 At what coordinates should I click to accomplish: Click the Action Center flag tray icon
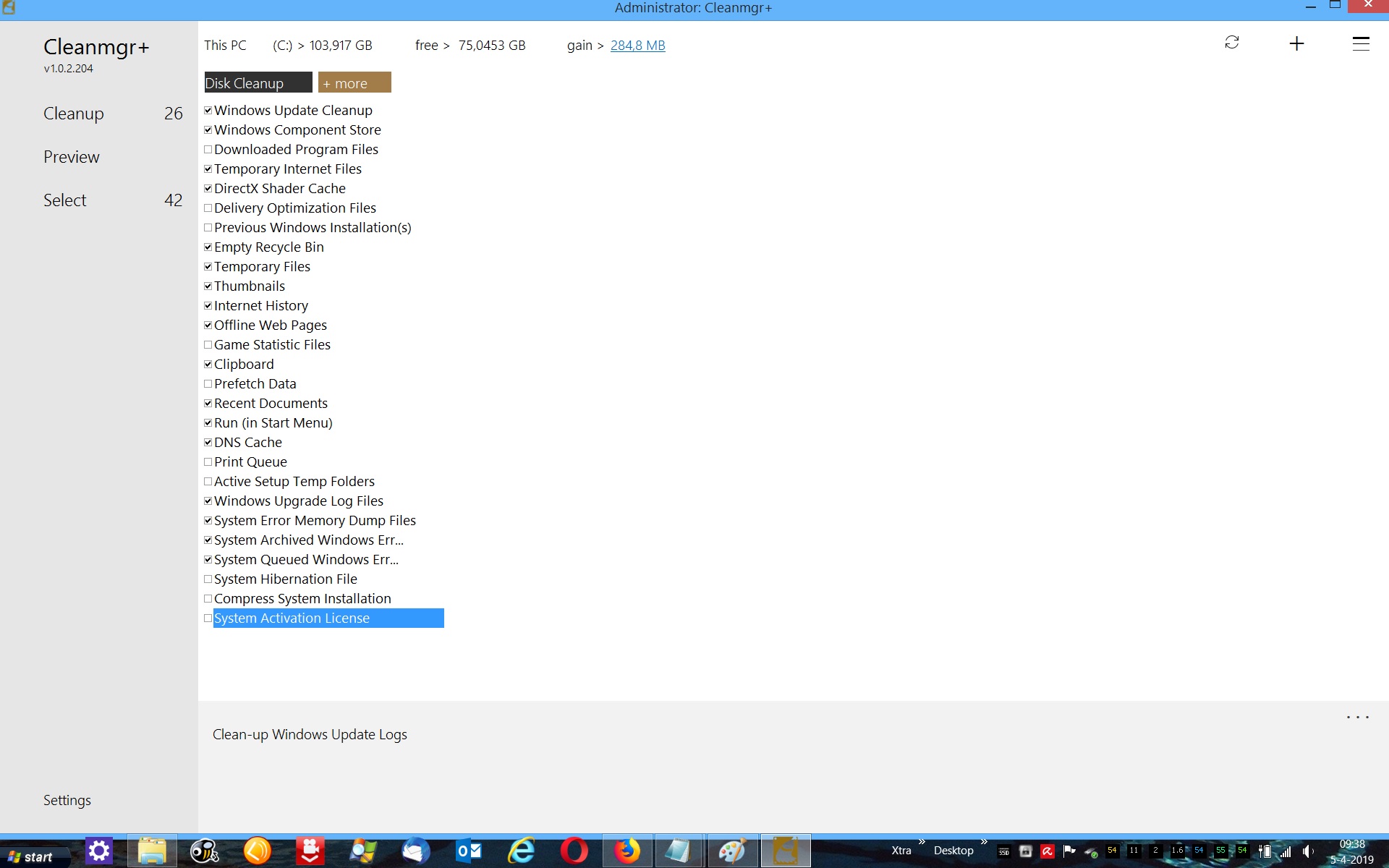point(1069,851)
